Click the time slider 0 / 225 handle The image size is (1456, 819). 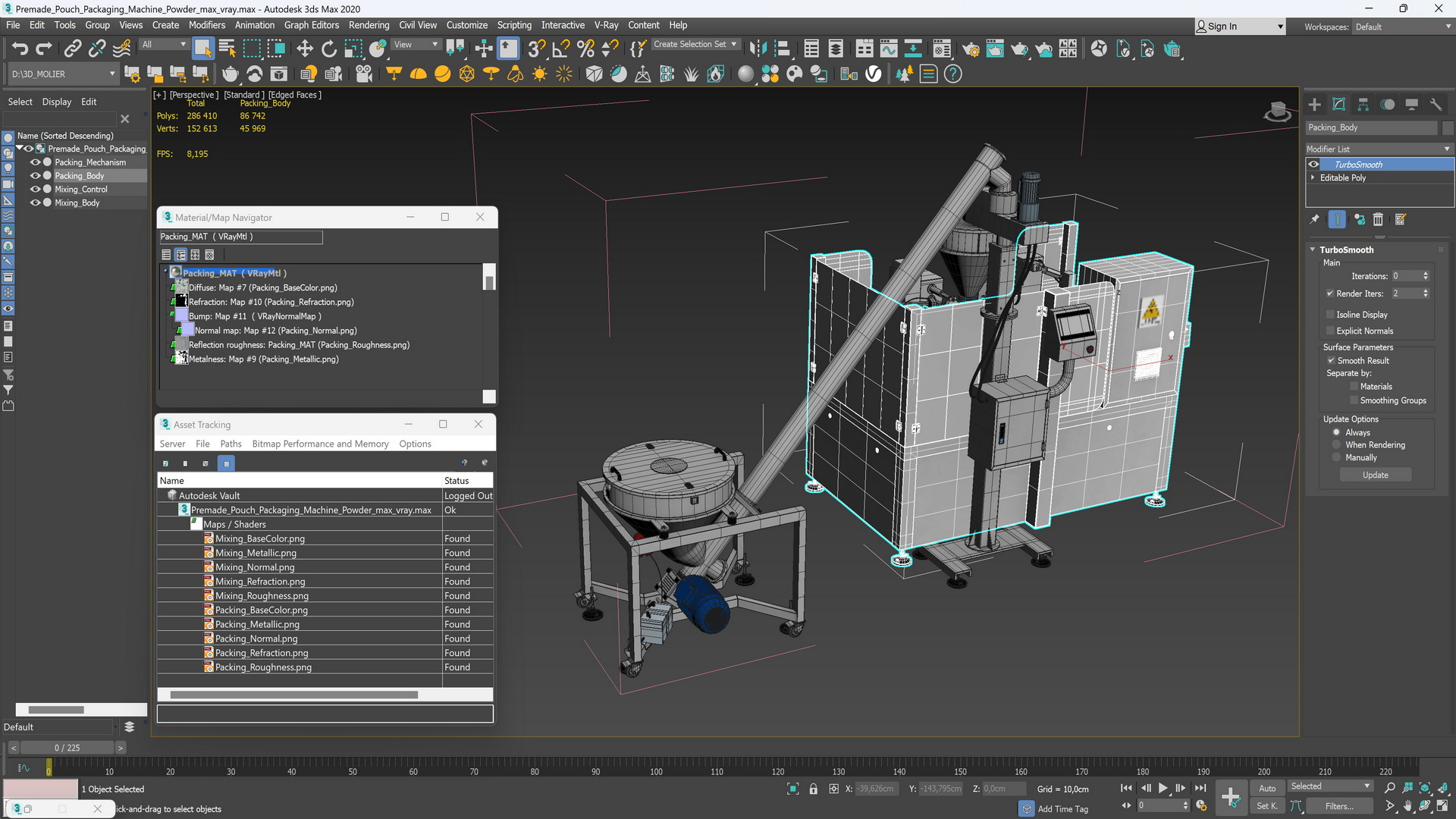tap(67, 748)
